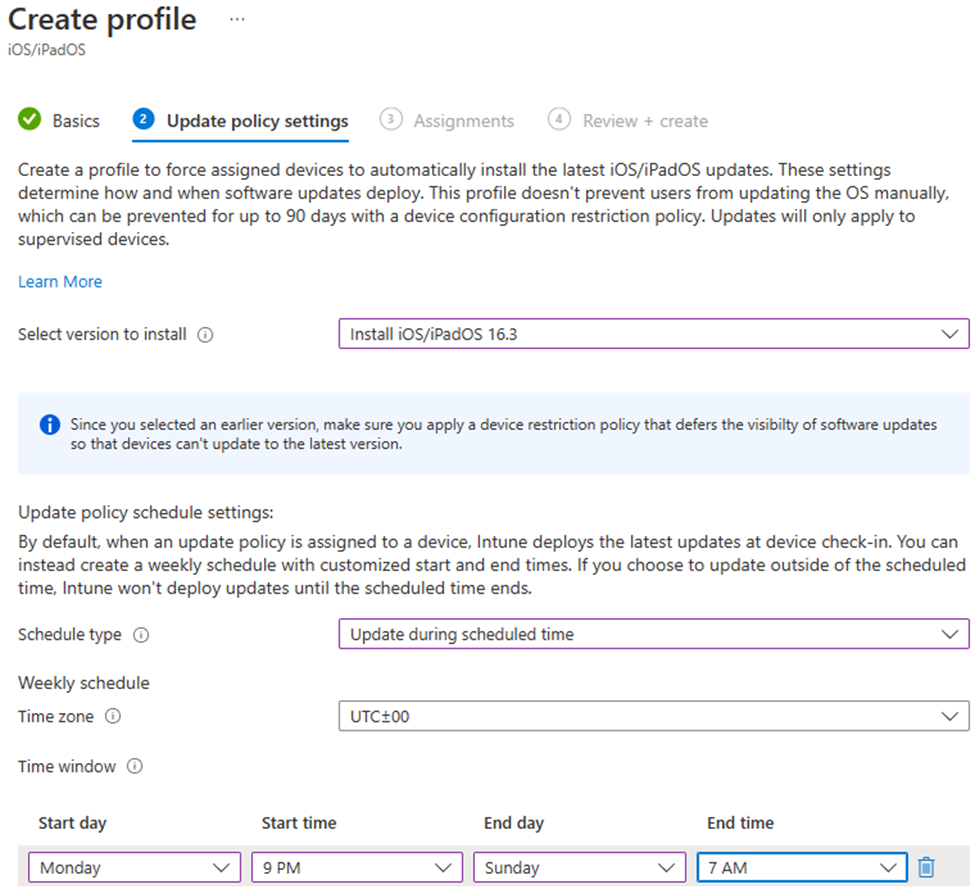
Task: Click info icon beside Time window
Action: click(x=135, y=767)
